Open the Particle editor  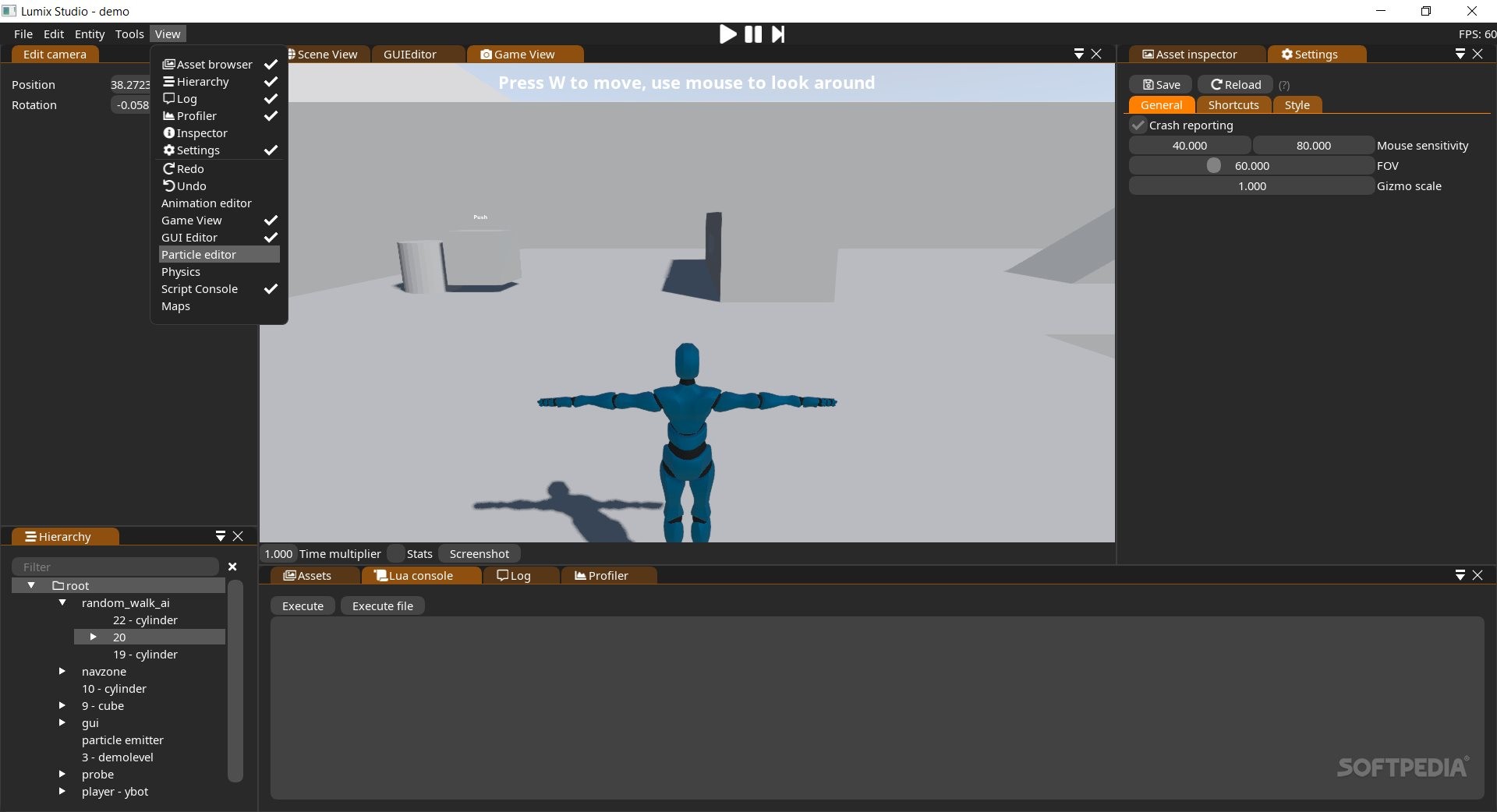219,255
